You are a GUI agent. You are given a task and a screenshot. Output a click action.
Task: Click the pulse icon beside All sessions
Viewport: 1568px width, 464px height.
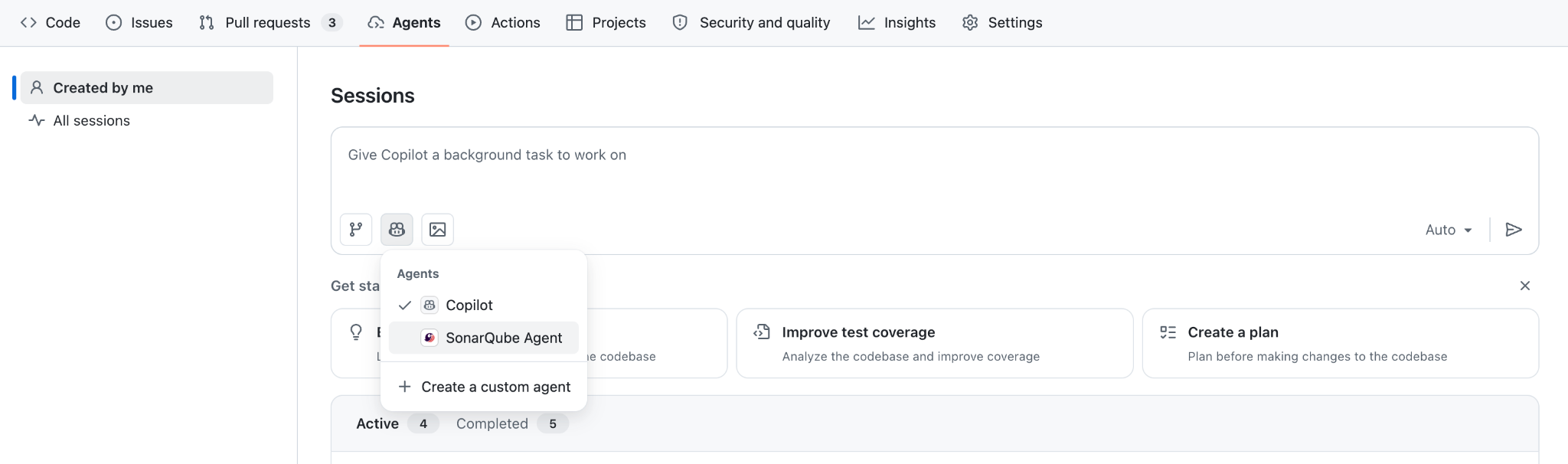click(x=37, y=120)
